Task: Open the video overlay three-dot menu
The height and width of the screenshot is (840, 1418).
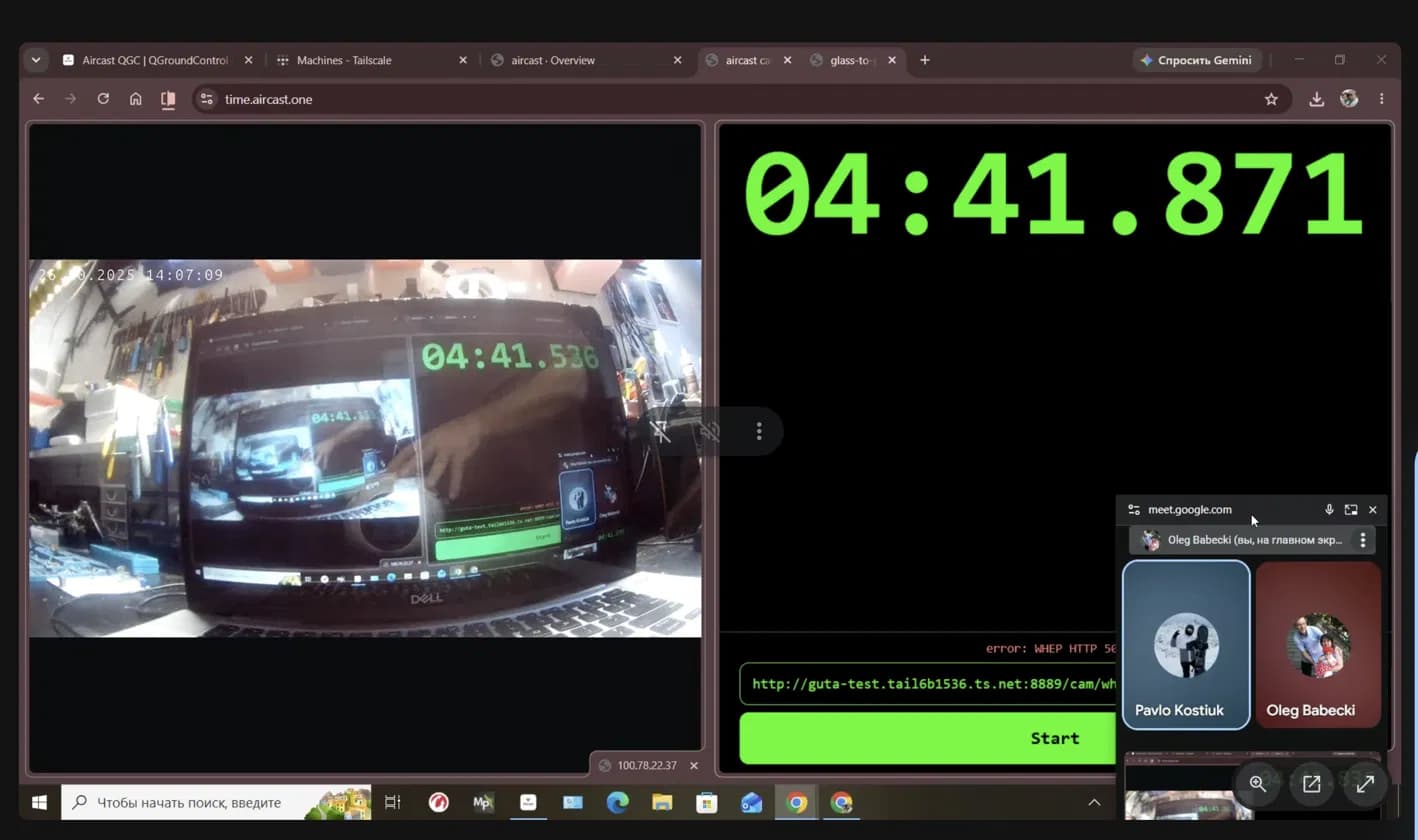Action: pyautogui.click(x=759, y=431)
